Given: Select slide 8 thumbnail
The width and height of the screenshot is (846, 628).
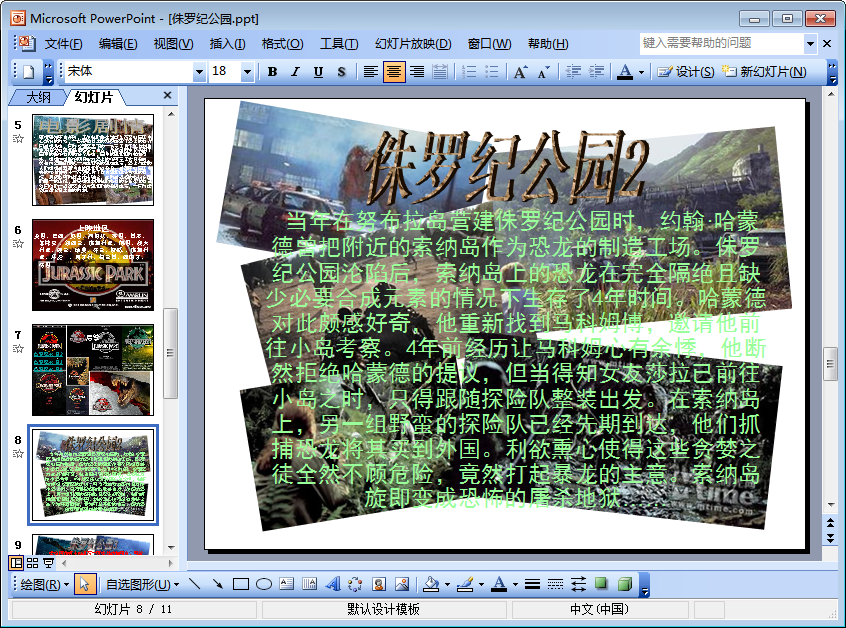Looking at the screenshot, I should (93, 475).
